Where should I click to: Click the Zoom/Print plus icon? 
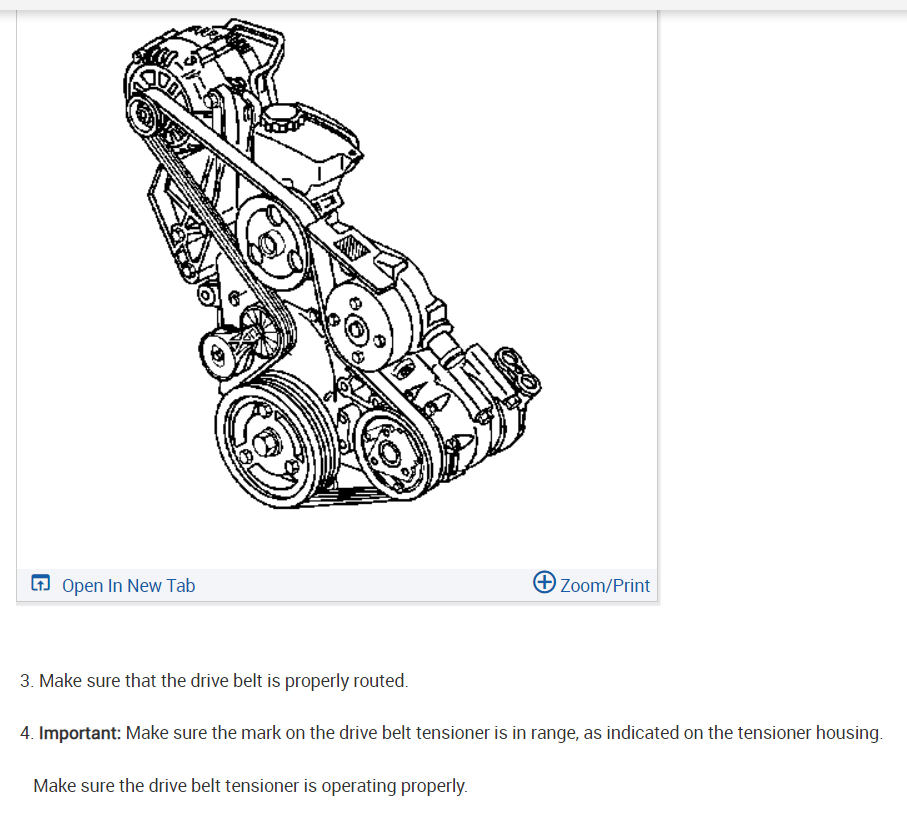click(x=544, y=582)
